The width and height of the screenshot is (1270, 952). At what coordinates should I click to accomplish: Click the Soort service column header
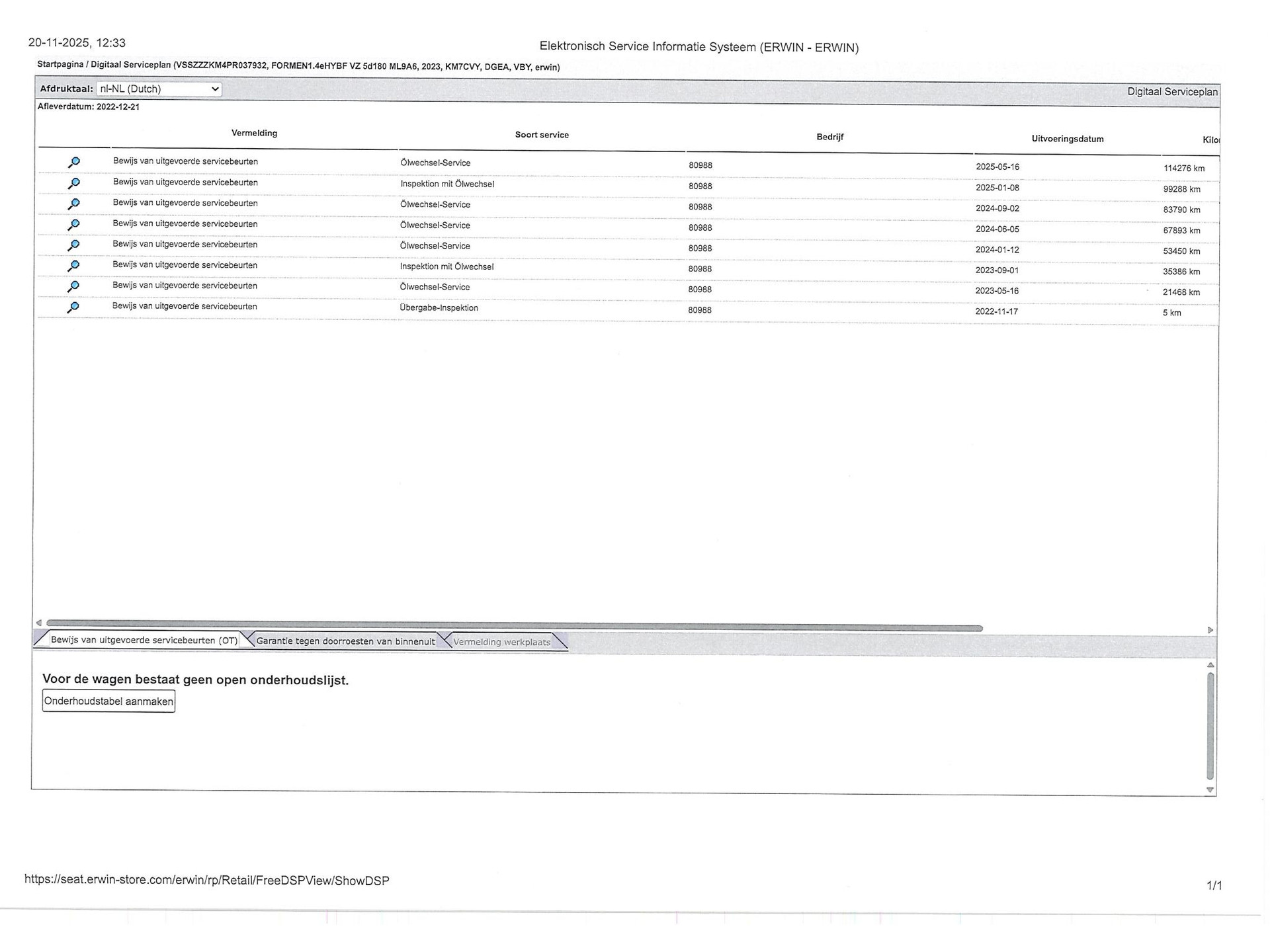542,135
